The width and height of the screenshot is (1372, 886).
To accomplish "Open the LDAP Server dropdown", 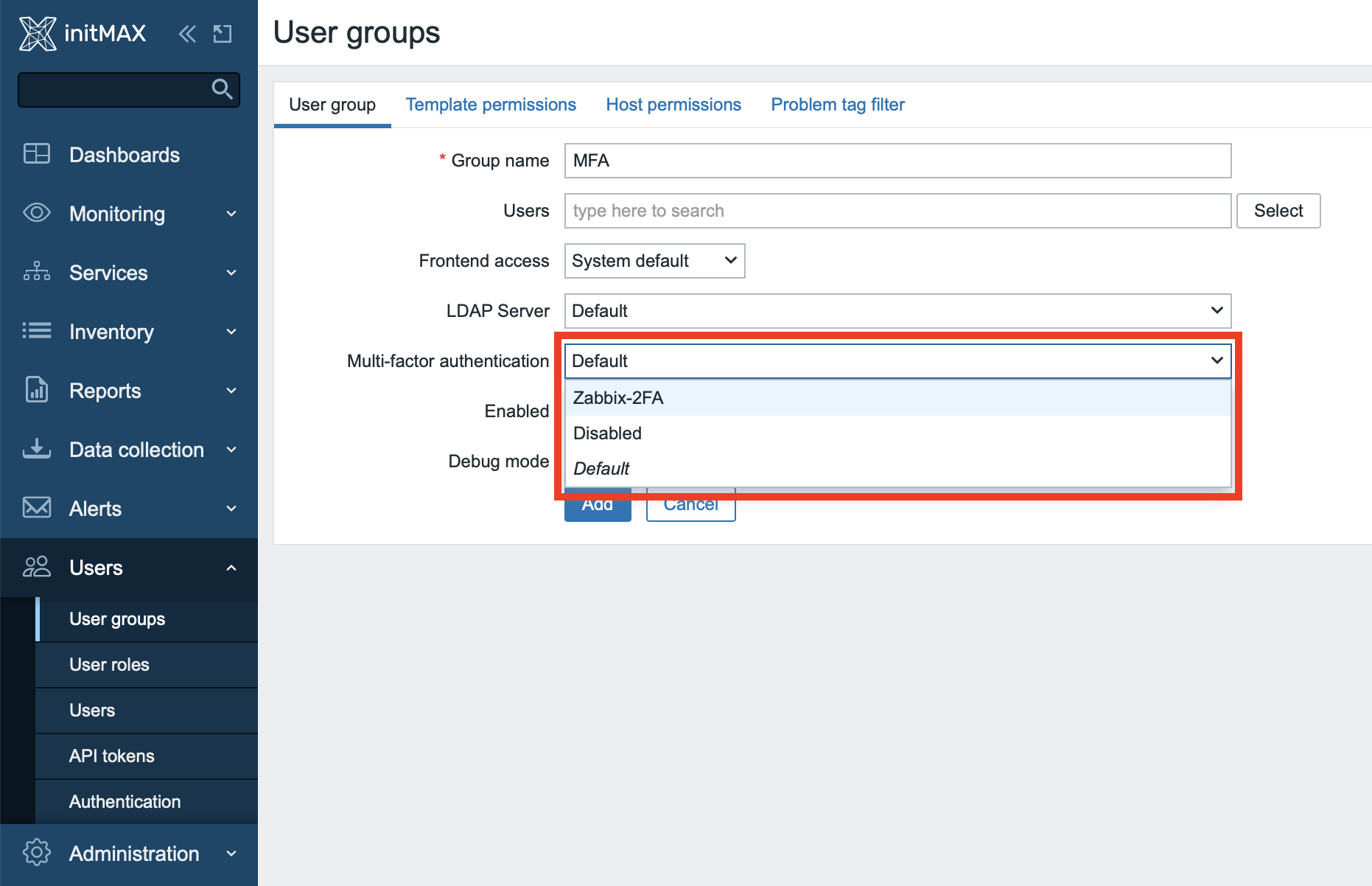I will coord(897,311).
